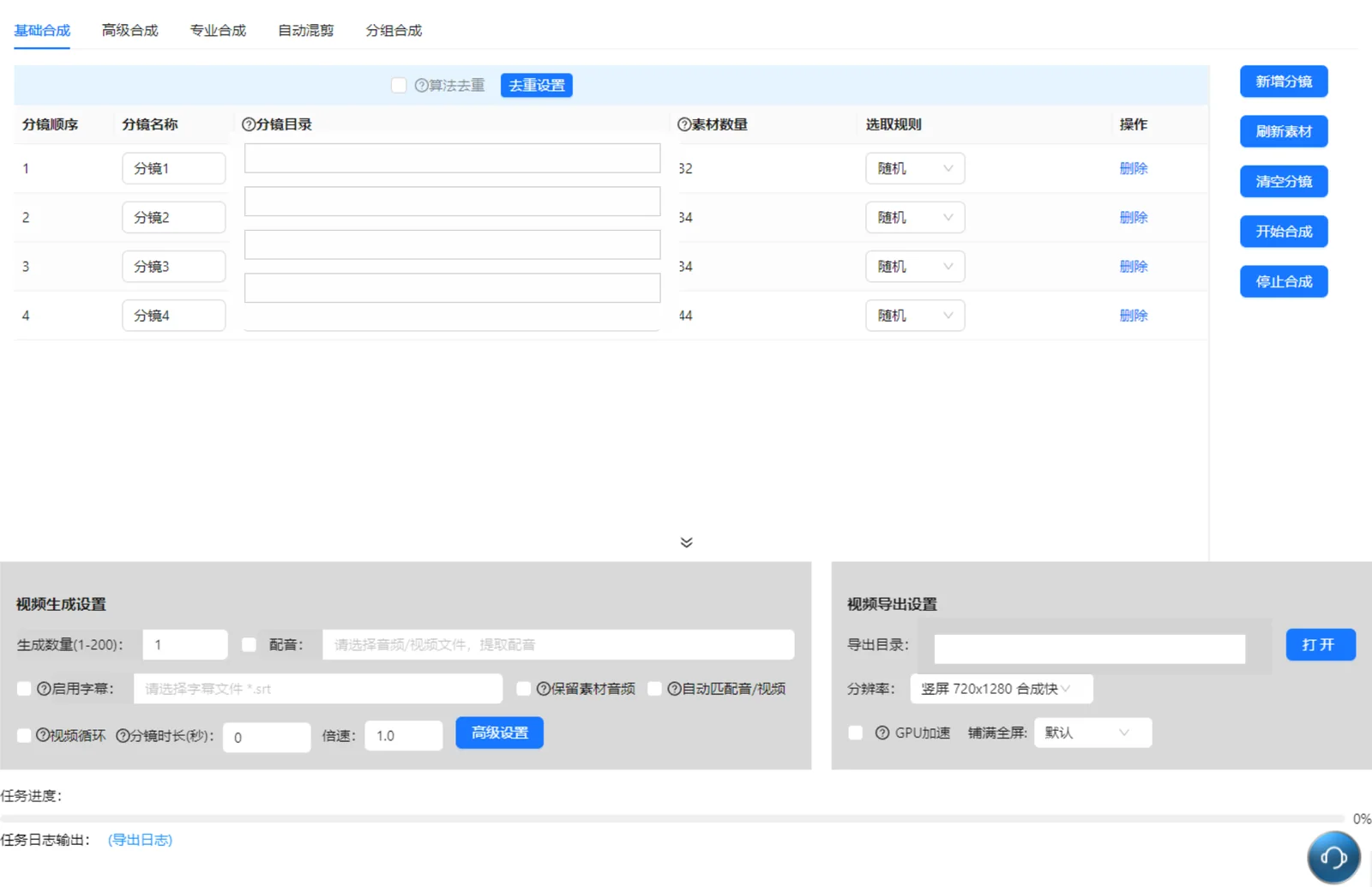Click the help icon beside 分镜时长(秒)
This screenshot has width=1372, height=887.
[x=123, y=736]
